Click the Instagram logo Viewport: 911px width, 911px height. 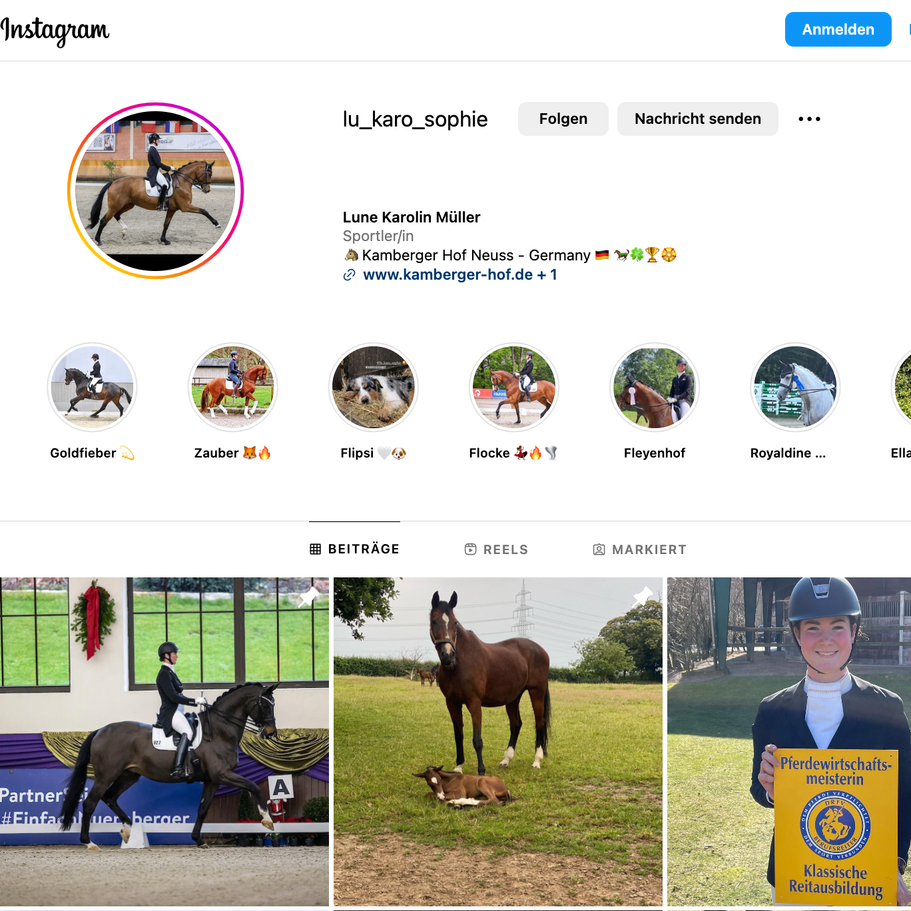click(x=55, y=31)
